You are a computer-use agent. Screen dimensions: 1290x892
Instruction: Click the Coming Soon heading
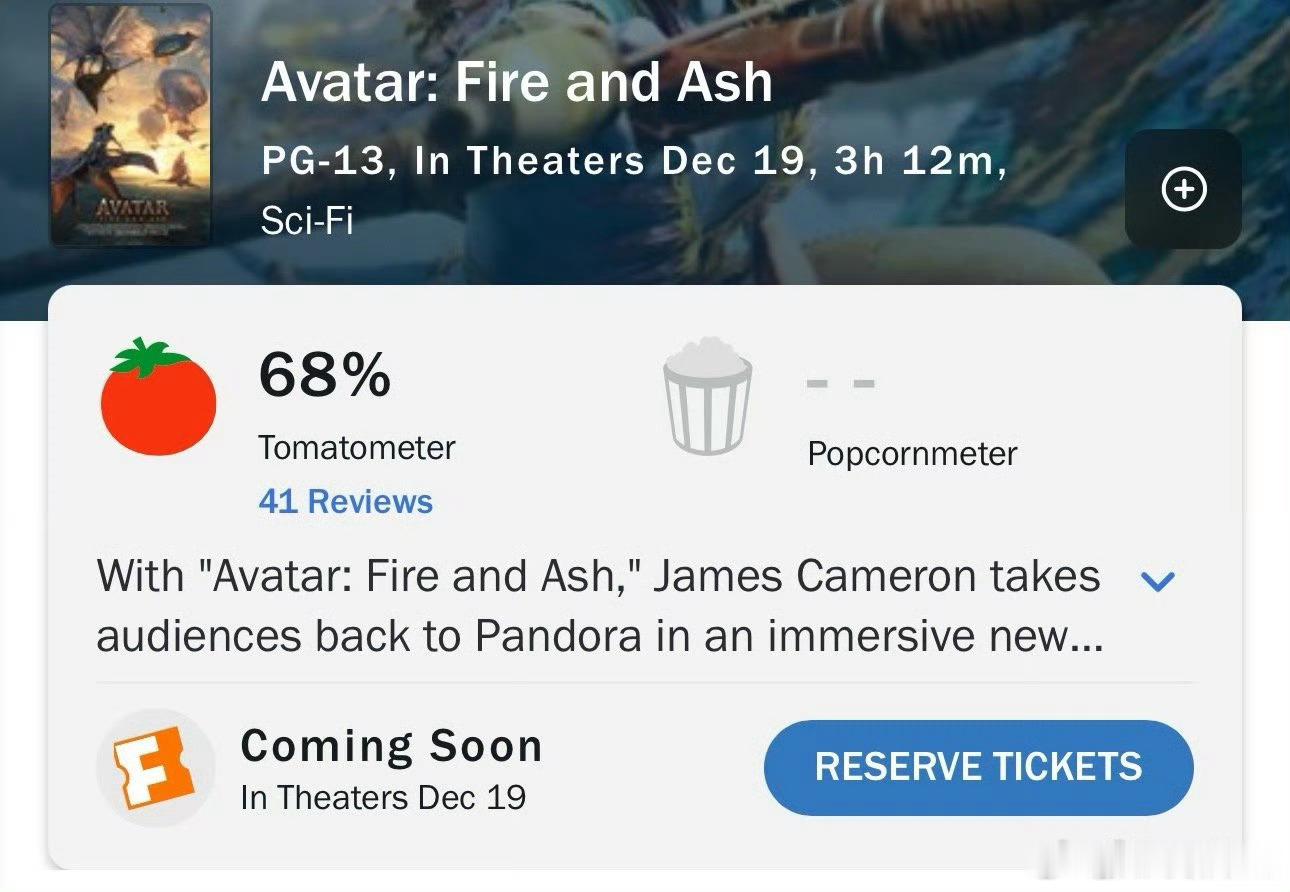tap(391, 746)
